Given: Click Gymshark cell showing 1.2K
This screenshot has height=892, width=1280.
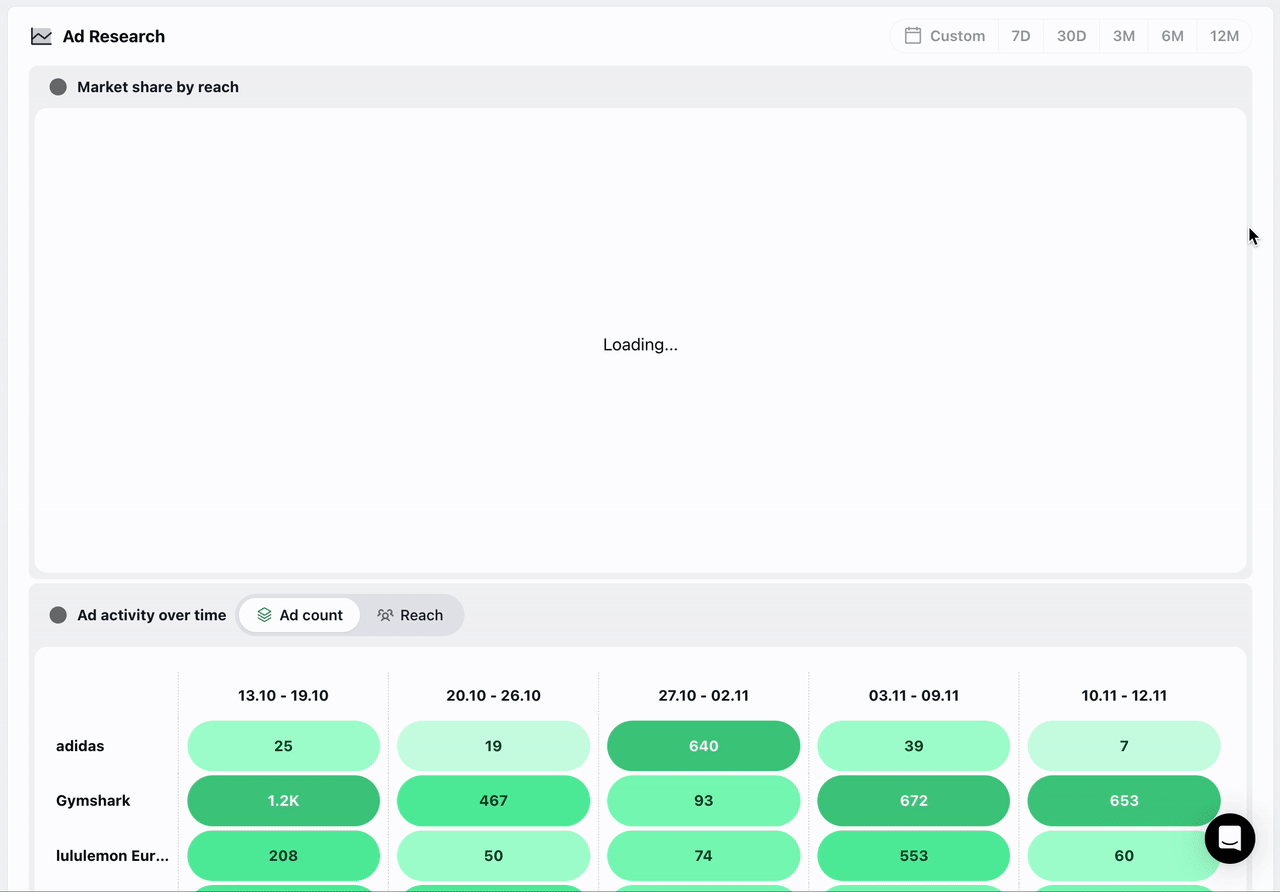Looking at the screenshot, I should click(x=283, y=801).
